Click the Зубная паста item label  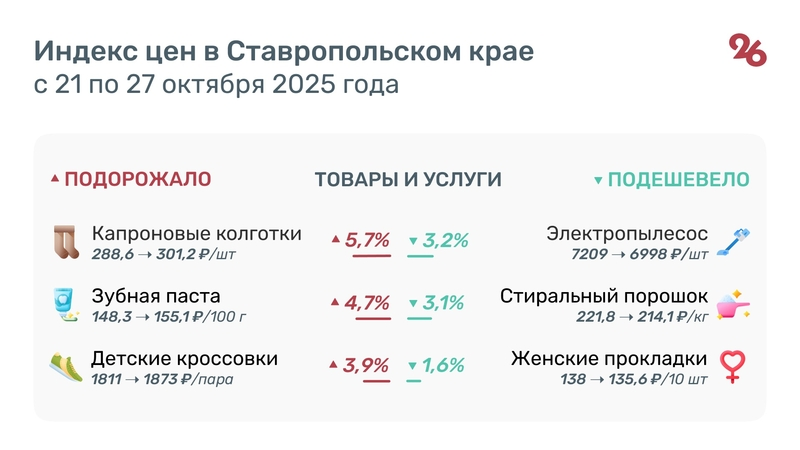156,296
